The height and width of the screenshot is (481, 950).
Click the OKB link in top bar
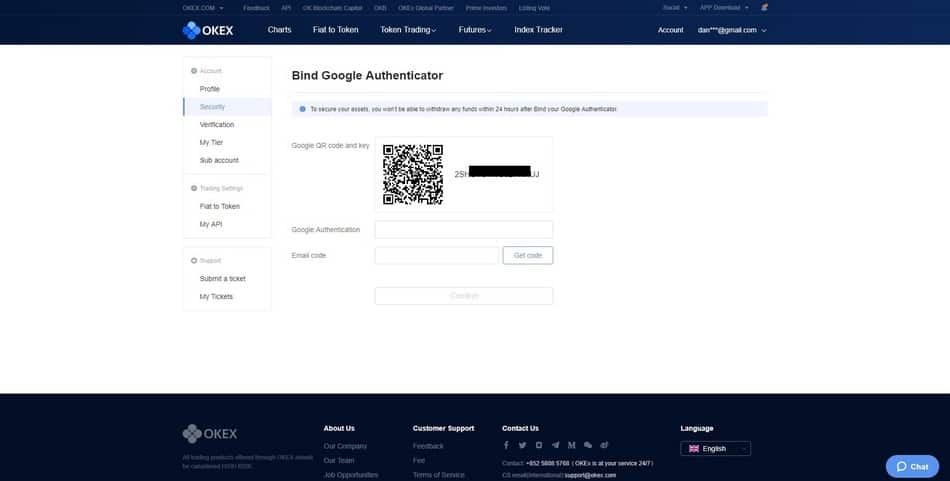pos(380,8)
